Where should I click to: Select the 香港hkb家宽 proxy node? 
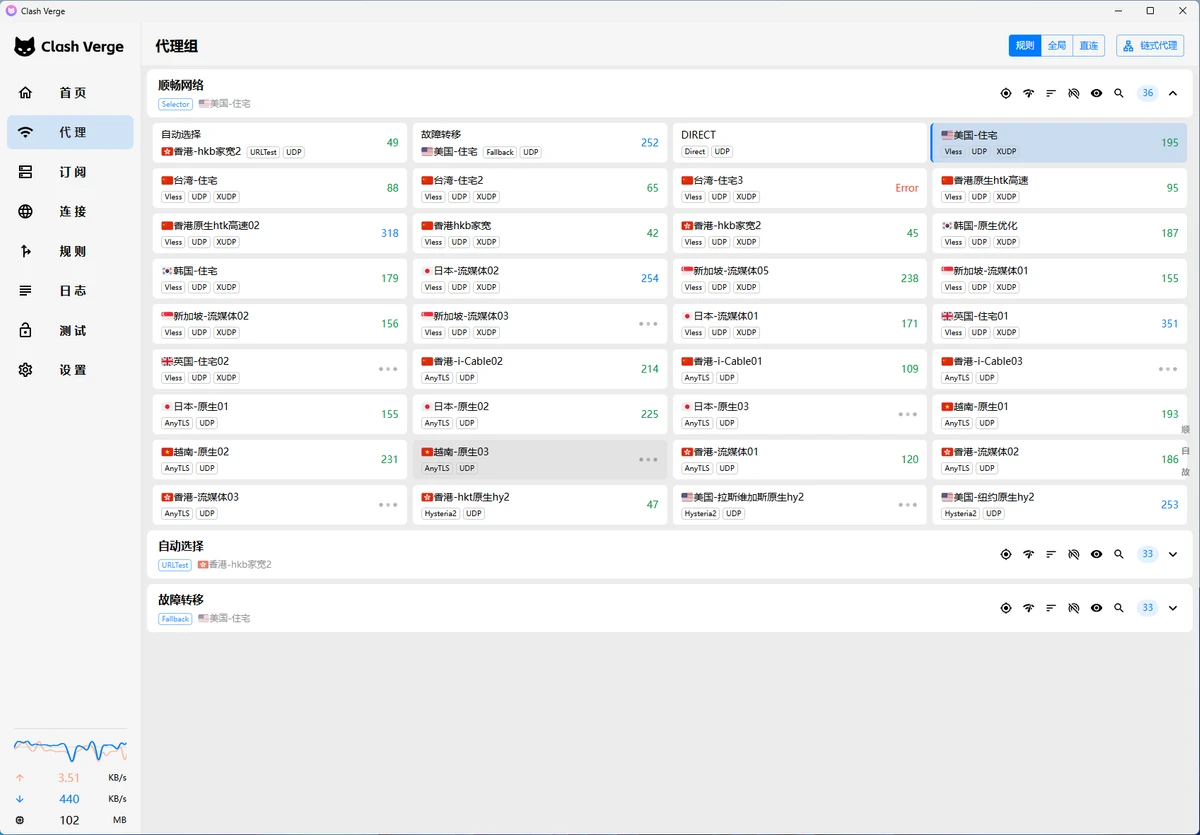click(x=540, y=233)
